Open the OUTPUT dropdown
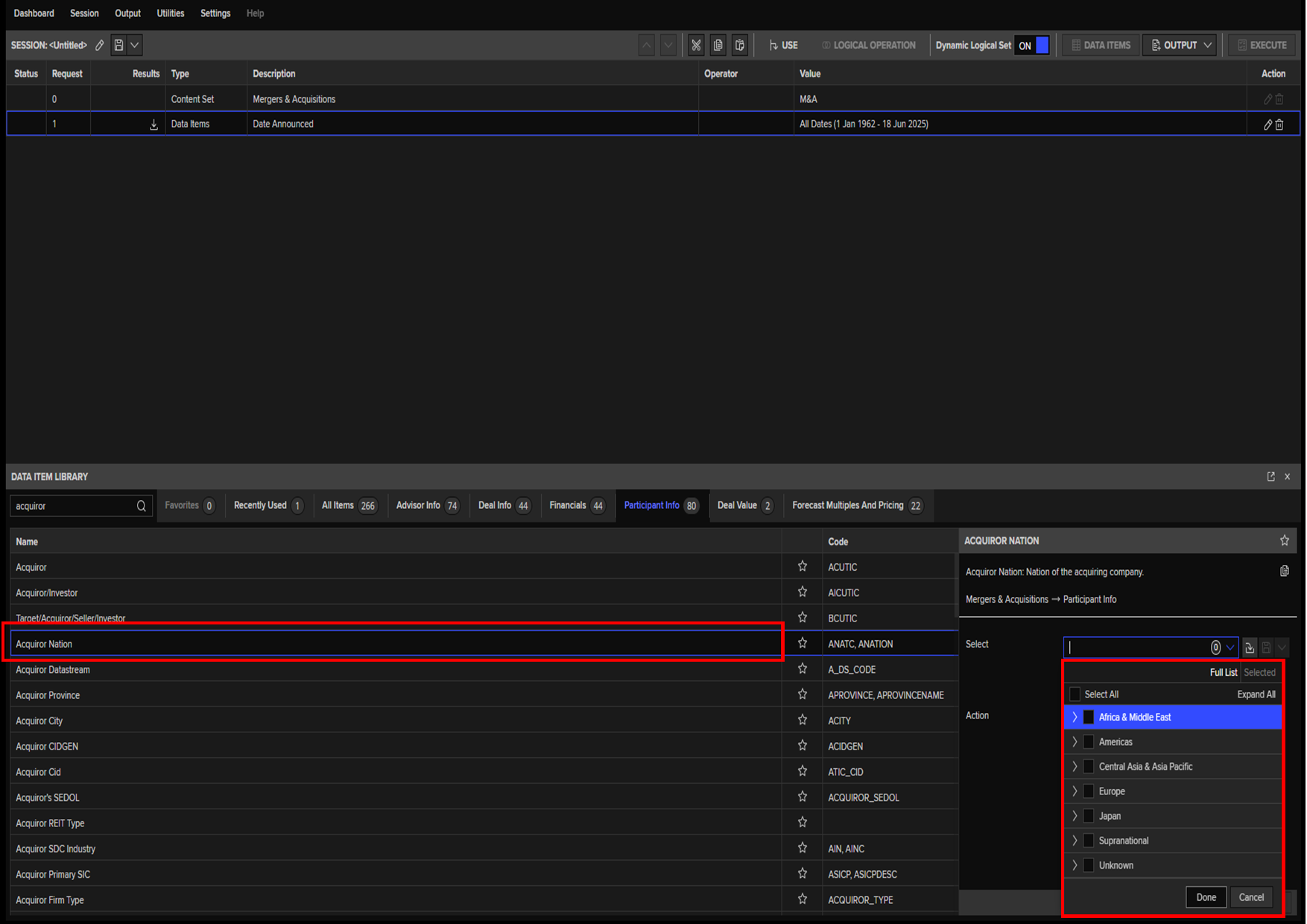1307x924 pixels. (x=1180, y=45)
